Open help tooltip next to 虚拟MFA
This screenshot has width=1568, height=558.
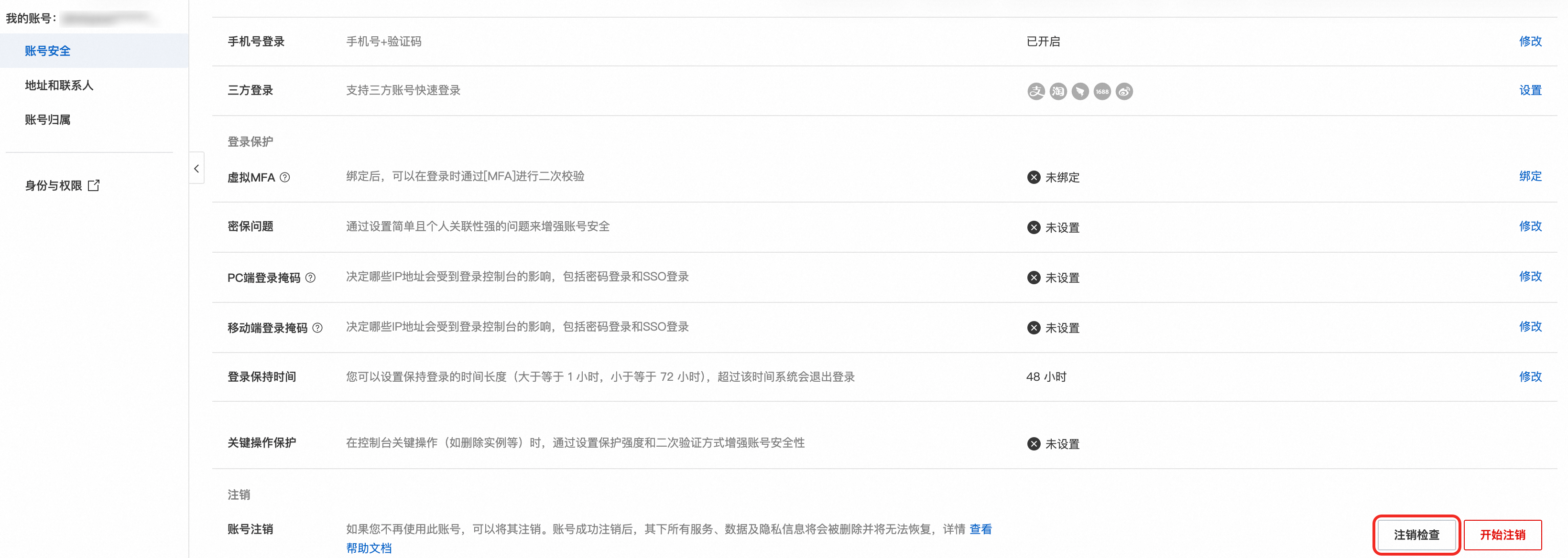[x=285, y=177]
